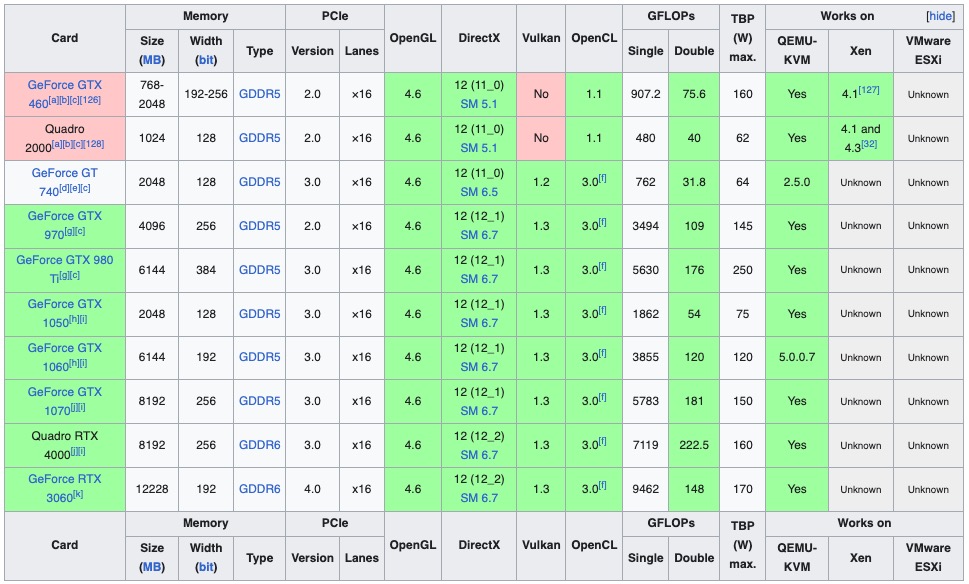
Task: Hide the table via the [hide] link
Action: (x=941, y=16)
